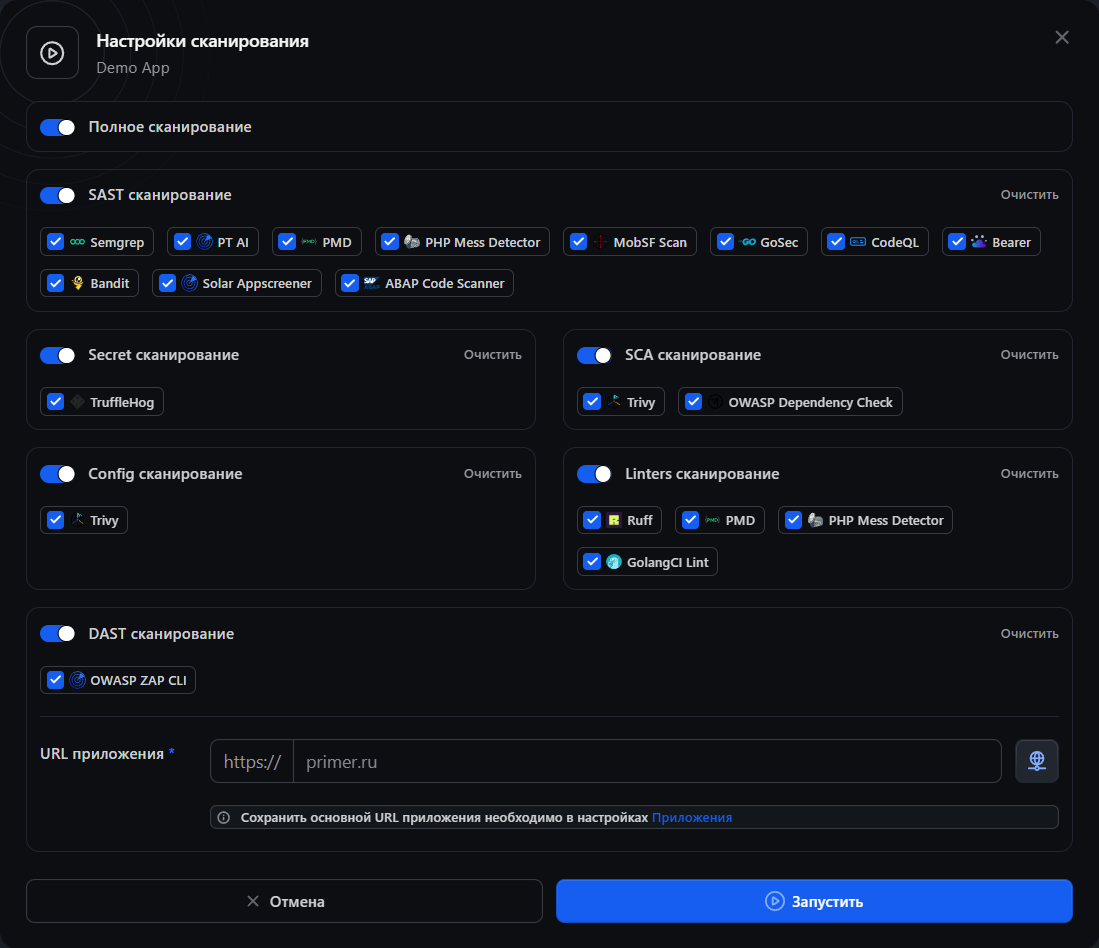The image size is (1099, 948).
Task: Focus the primer.ru URL input field
Action: coord(647,762)
